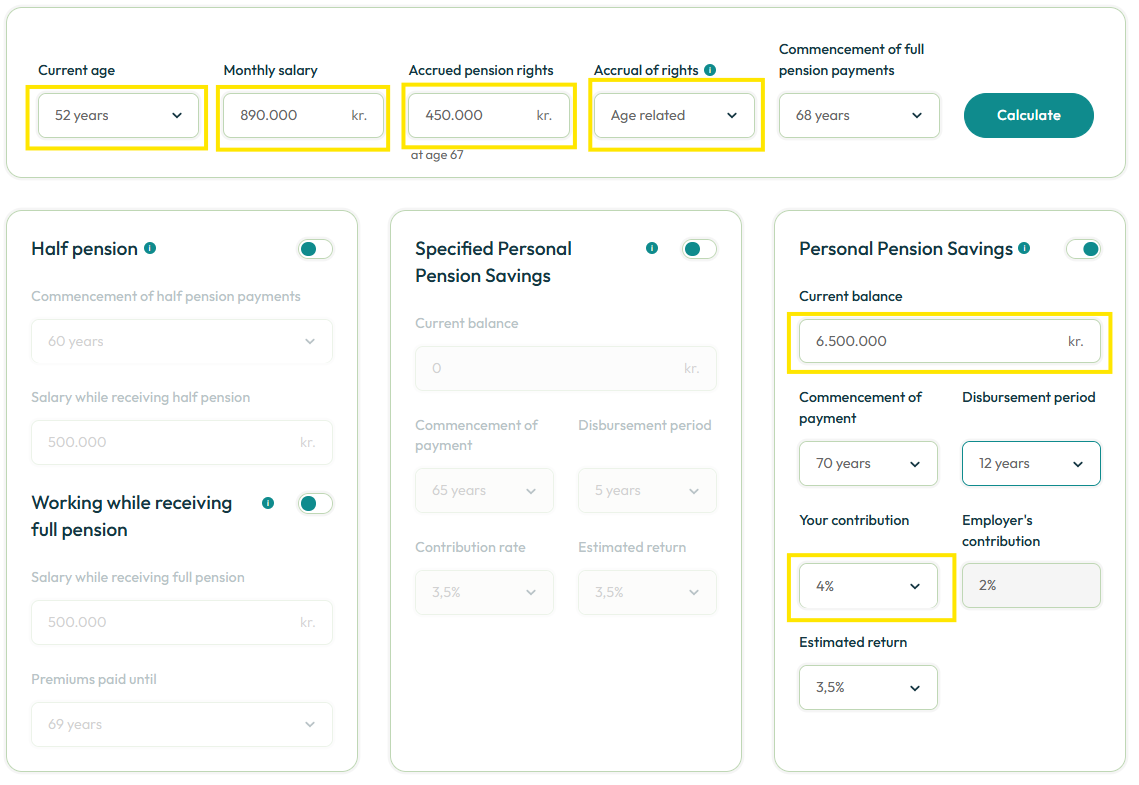The height and width of the screenshot is (785, 1139).
Task: Open the Accrual of rights dropdown
Action: [674, 115]
